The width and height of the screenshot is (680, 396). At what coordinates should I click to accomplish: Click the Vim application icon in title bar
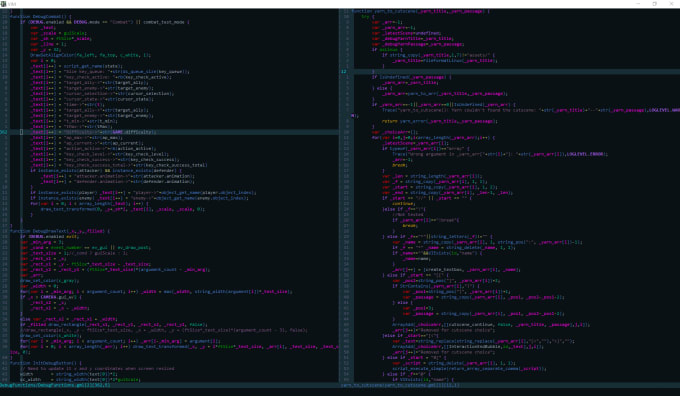click(3, 4)
